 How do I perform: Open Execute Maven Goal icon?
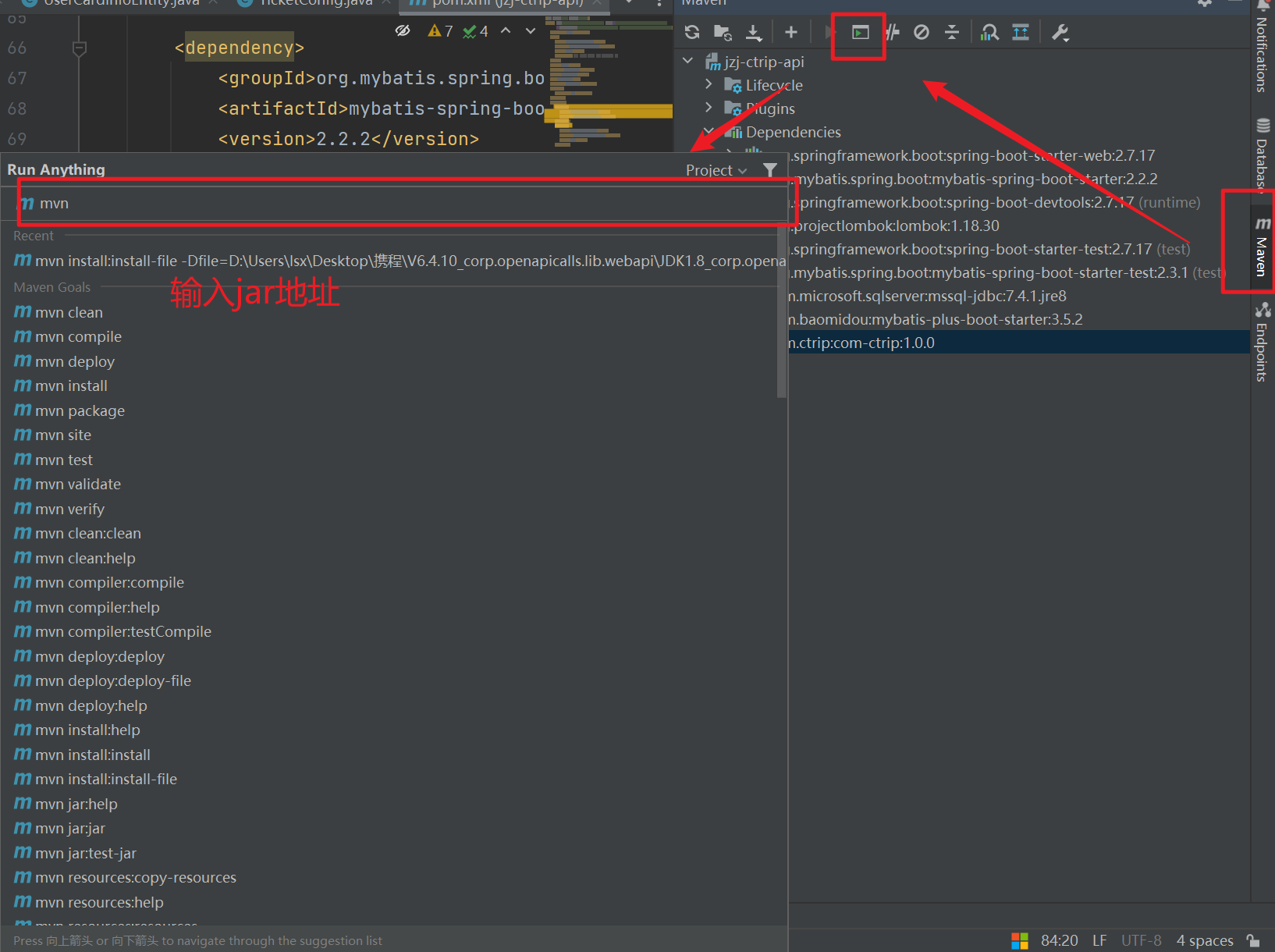pos(860,33)
